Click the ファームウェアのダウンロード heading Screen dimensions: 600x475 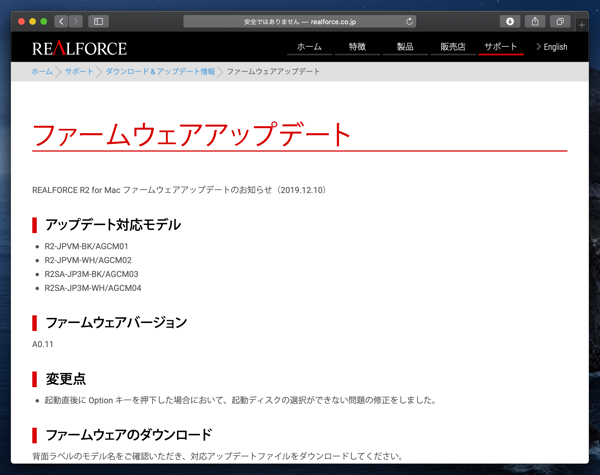pyautogui.click(x=129, y=435)
